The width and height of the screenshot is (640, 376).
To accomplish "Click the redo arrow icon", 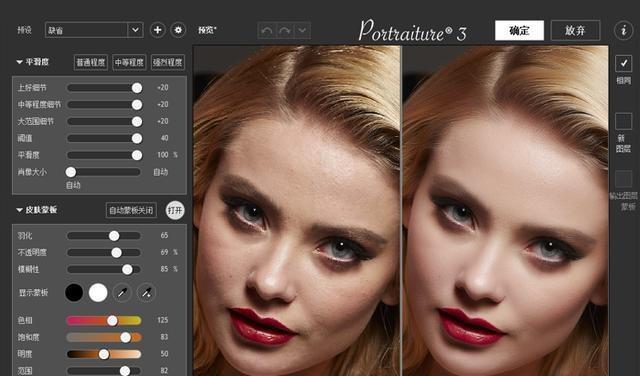I will (x=285, y=31).
